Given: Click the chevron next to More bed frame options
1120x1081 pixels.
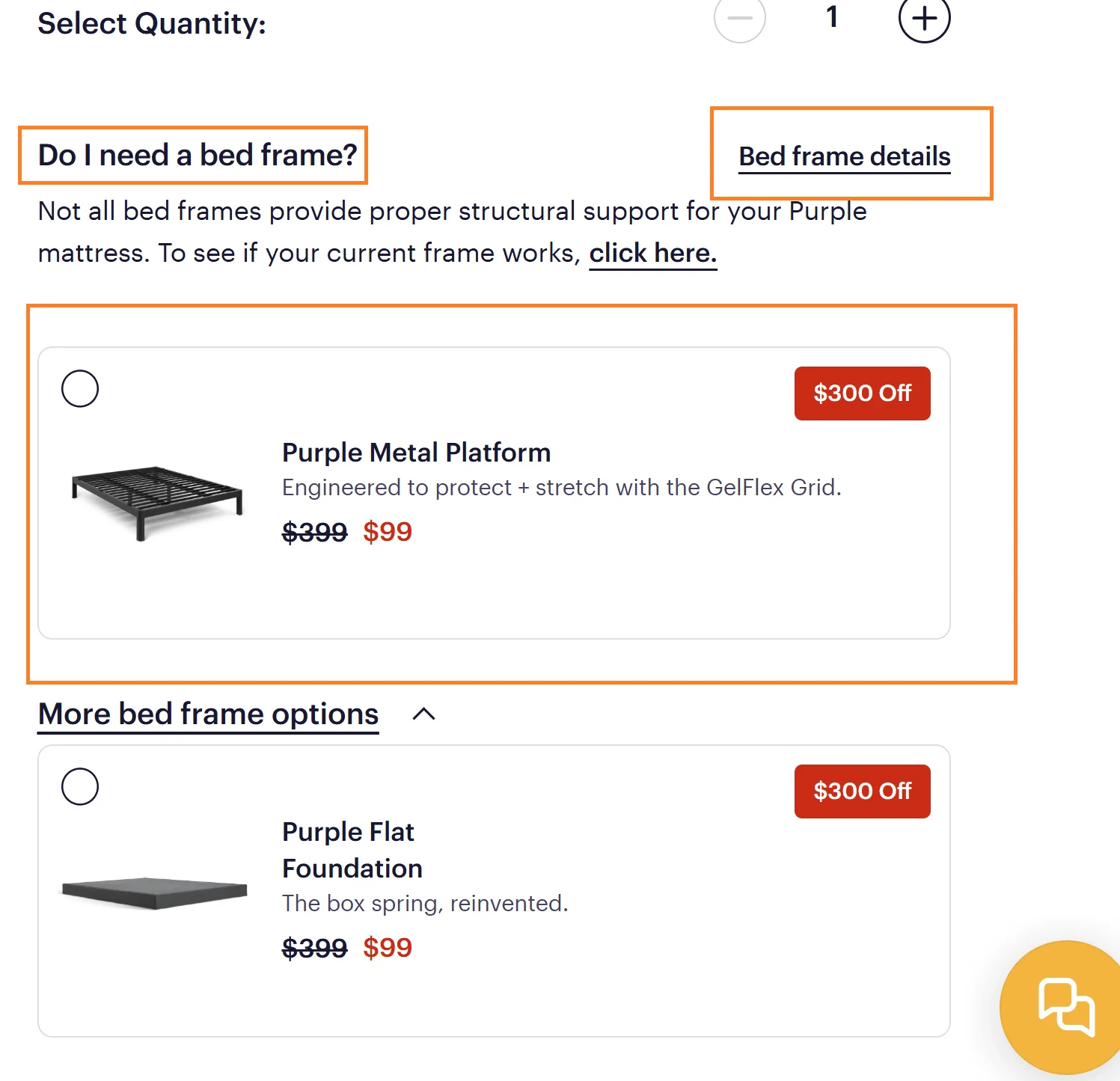Looking at the screenshot, I should [424, 714].
